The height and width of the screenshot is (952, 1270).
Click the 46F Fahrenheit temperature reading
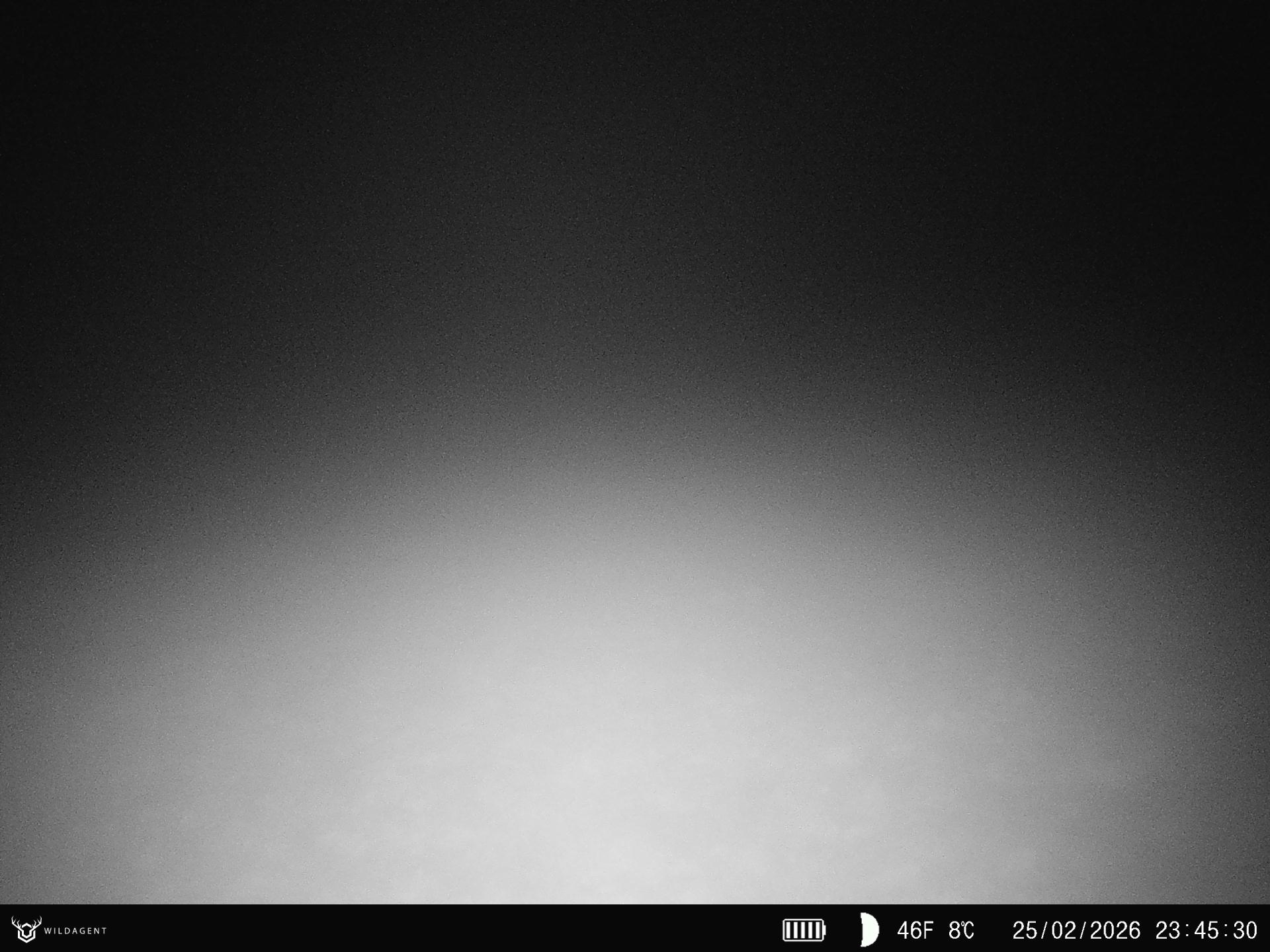[915, 931]
